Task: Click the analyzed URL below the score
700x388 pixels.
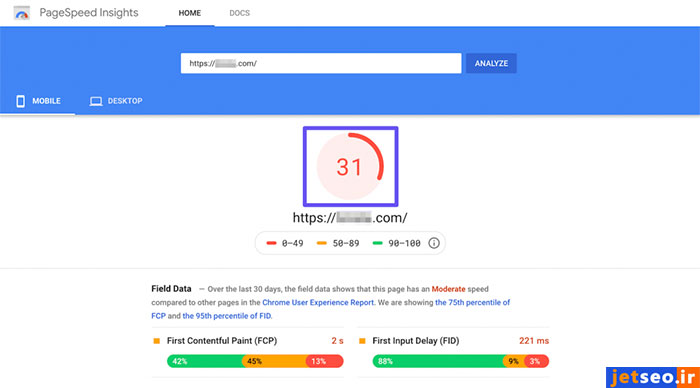Action: click(x=350, y=218)
